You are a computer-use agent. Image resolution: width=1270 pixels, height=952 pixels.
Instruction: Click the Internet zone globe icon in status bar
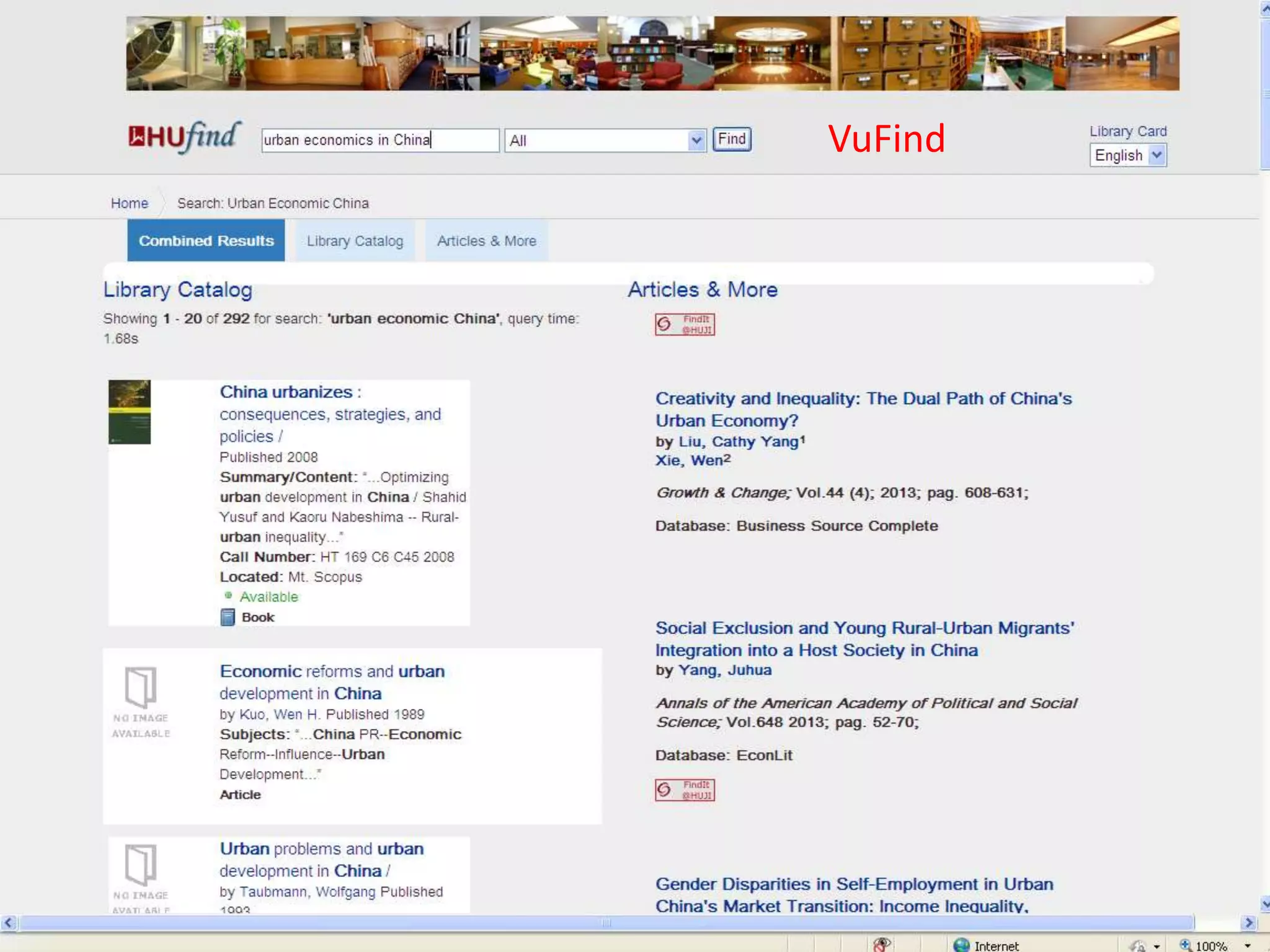(961, 945)
